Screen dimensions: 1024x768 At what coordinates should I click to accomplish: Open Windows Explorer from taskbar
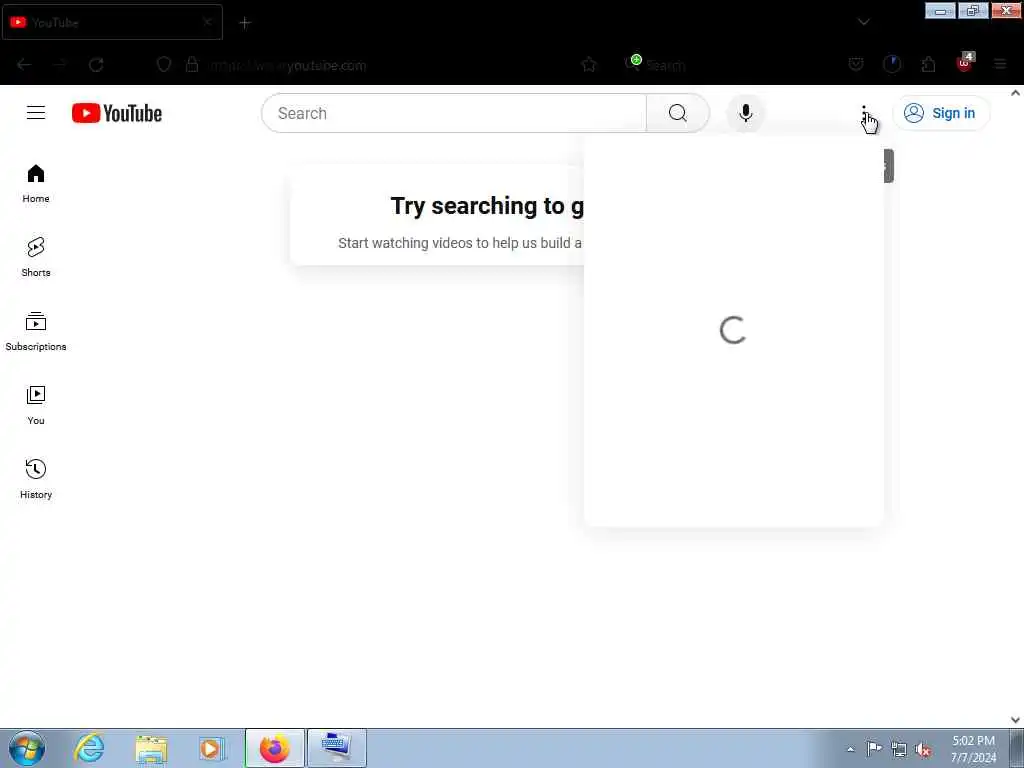pyautogui.click(x=152, y=748)
